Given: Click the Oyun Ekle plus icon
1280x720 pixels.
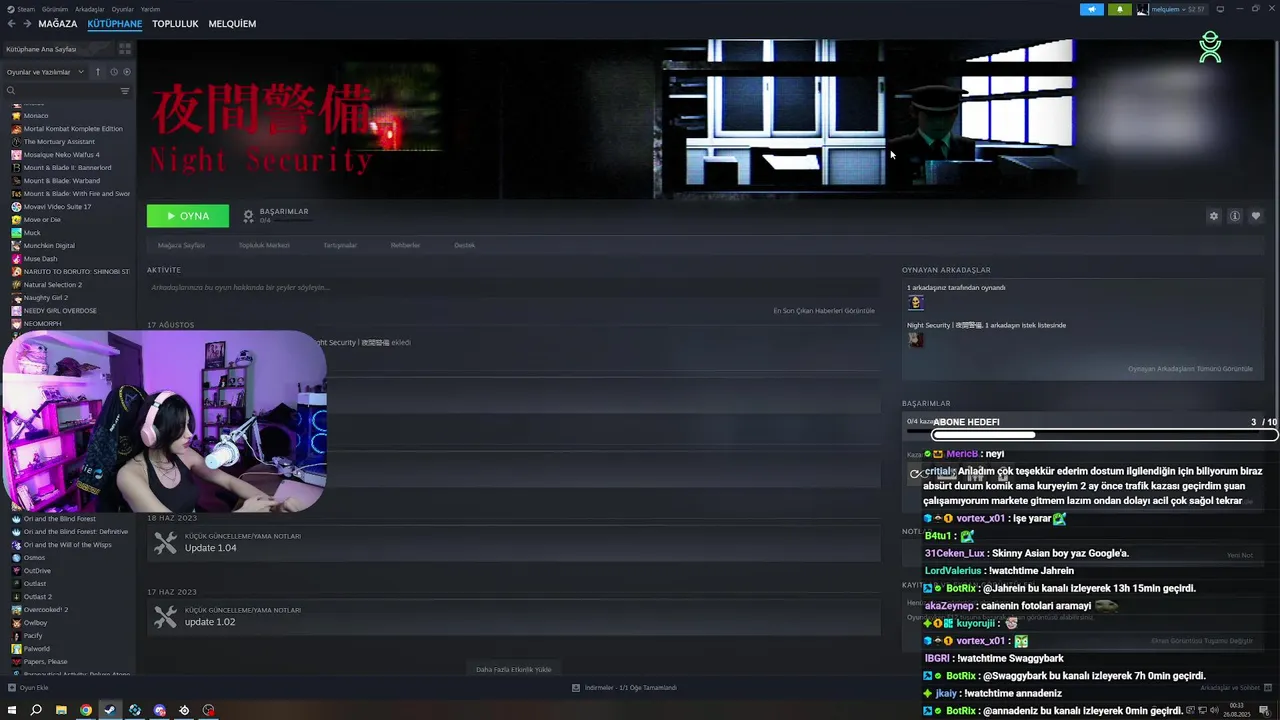Looking at the screenshot, I should click(12, 688).
